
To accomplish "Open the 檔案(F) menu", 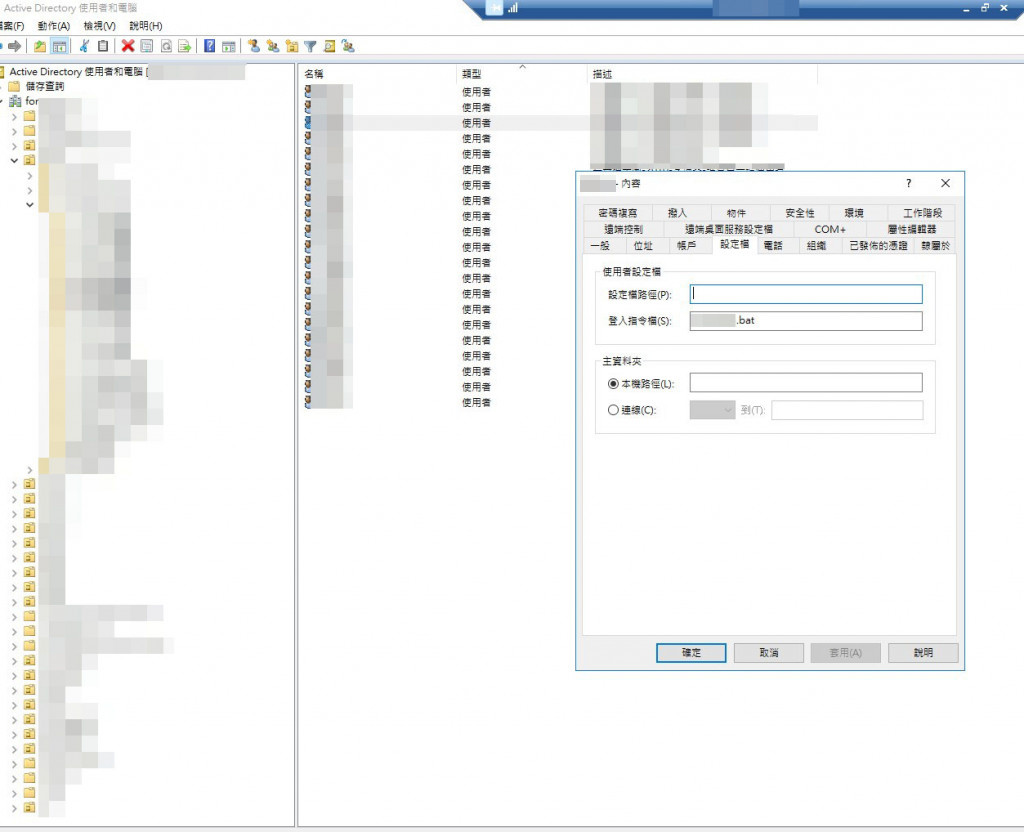I will (x=12, y=26).
